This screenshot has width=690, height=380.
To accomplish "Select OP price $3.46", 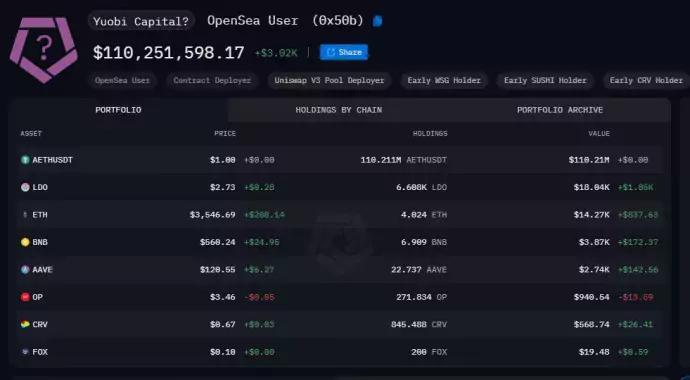I will click(222, 297).
